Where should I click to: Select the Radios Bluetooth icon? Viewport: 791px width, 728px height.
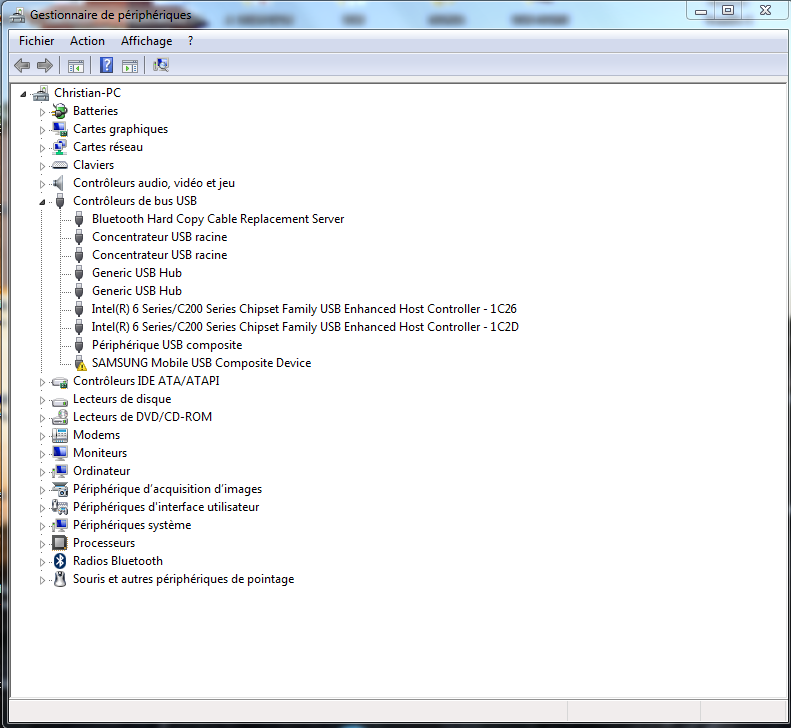pos(60,561)
